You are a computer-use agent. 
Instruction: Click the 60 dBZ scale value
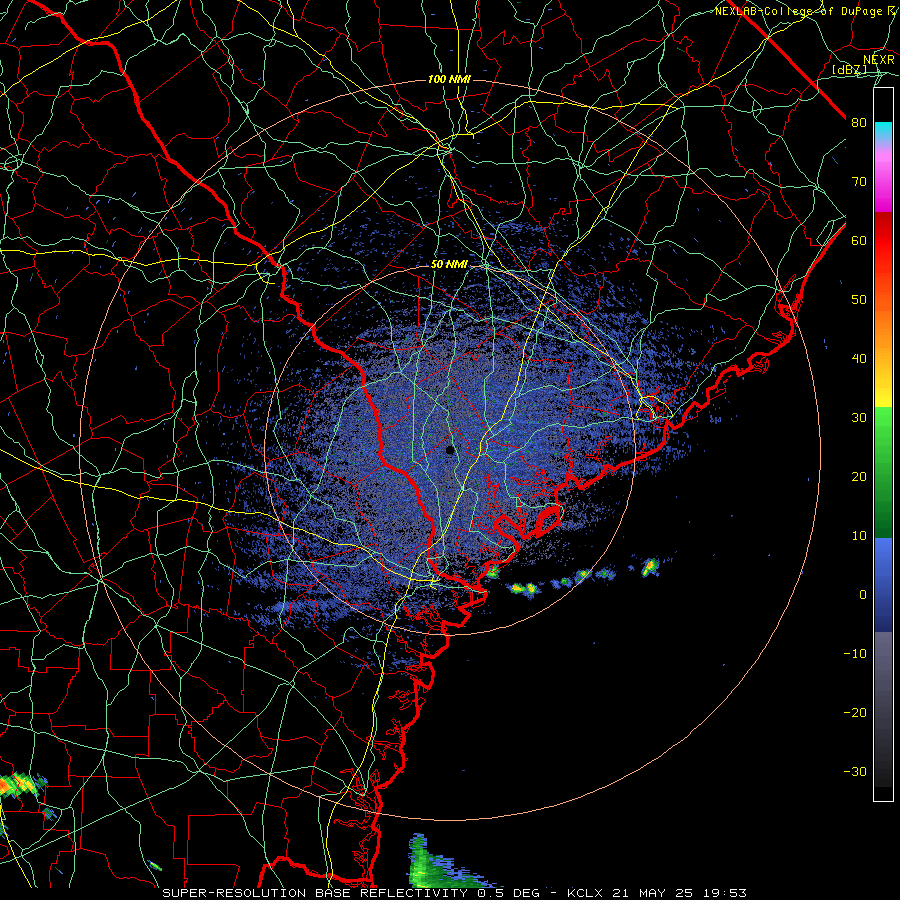pos(859,240)
